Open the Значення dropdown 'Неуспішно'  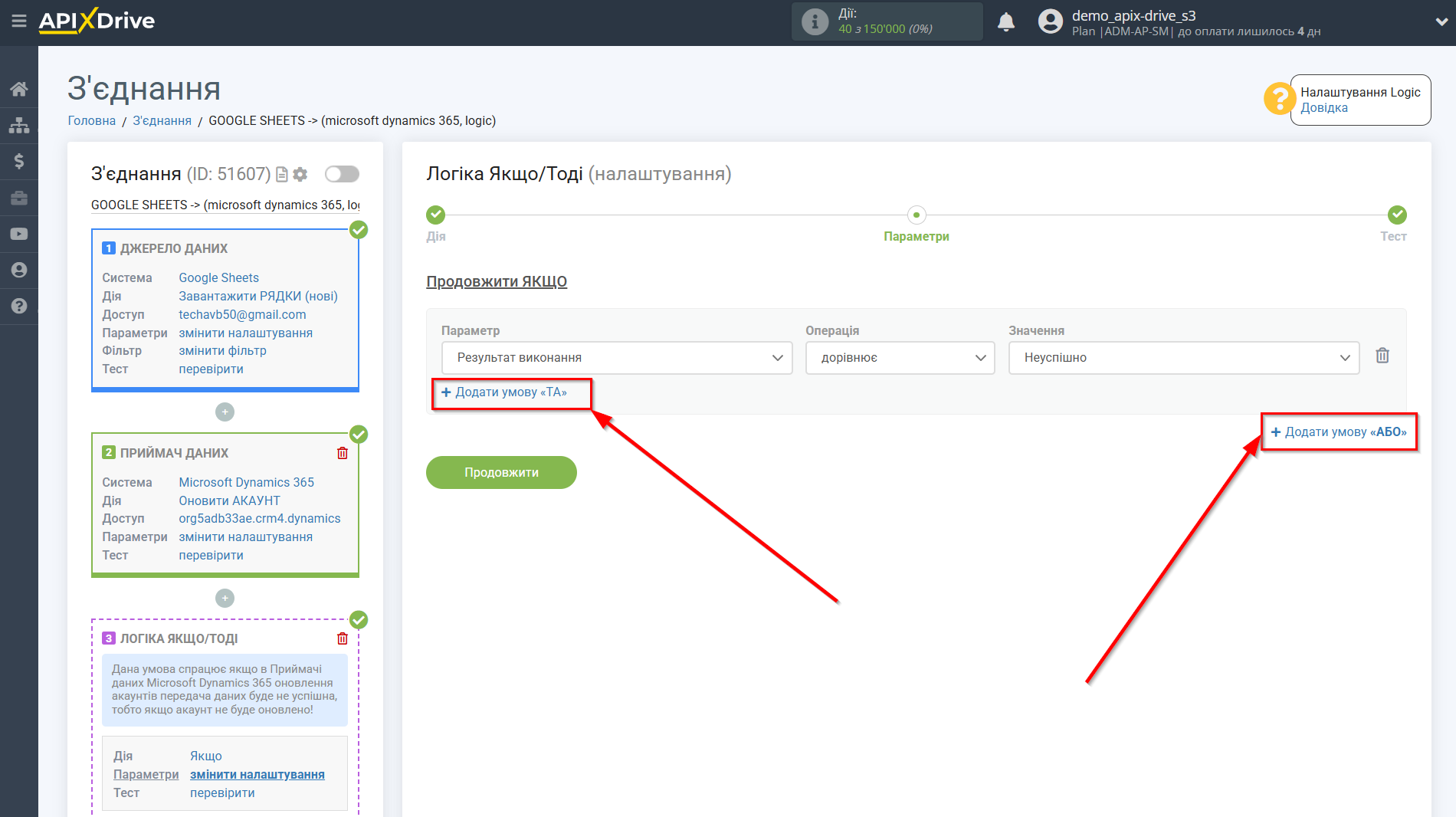tap(1184, 358)
